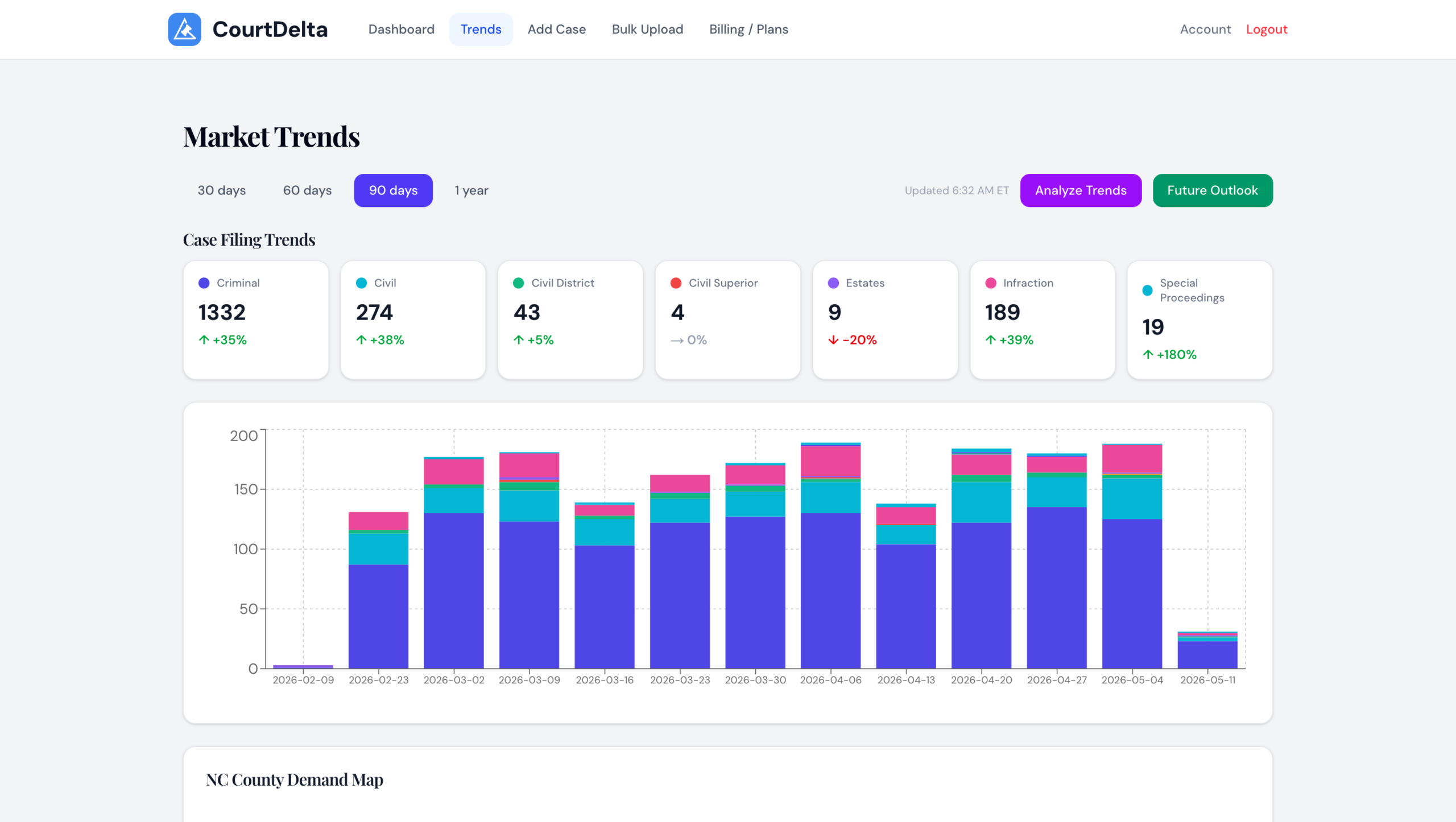
Task: Click the Estates count 9
Action: 834,313
